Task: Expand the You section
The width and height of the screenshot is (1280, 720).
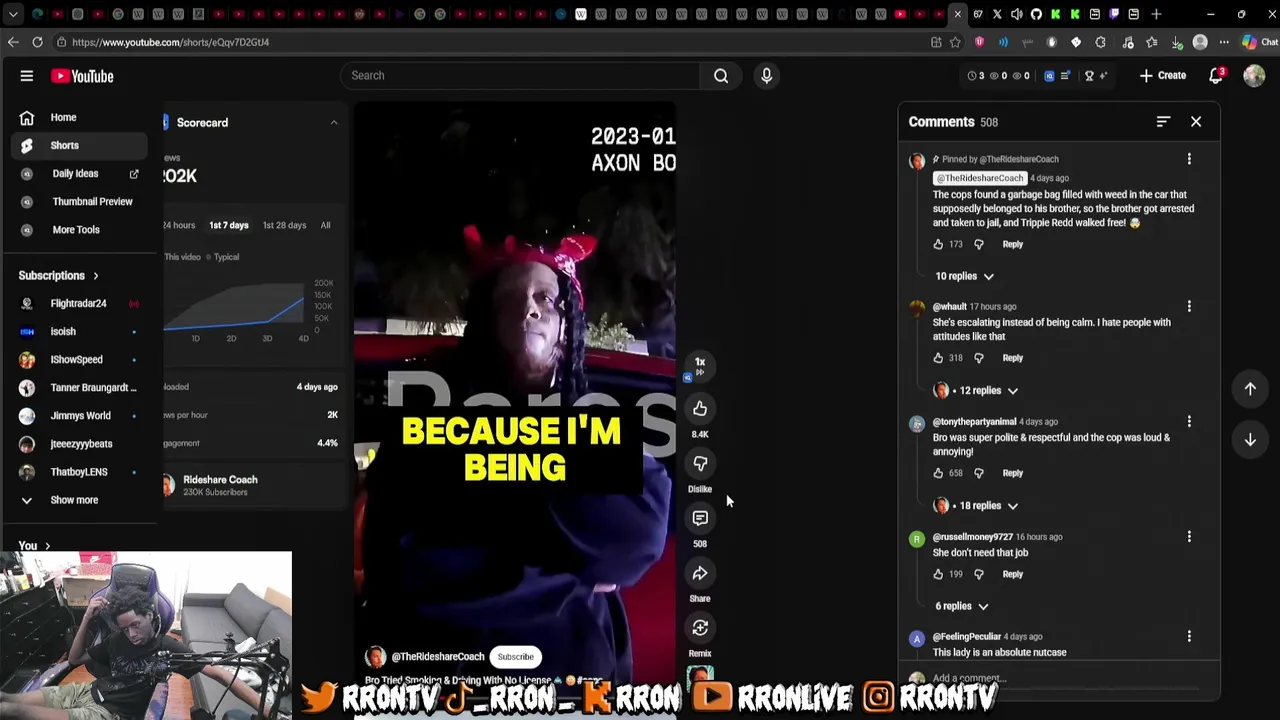Action: (x=34, y=546)
